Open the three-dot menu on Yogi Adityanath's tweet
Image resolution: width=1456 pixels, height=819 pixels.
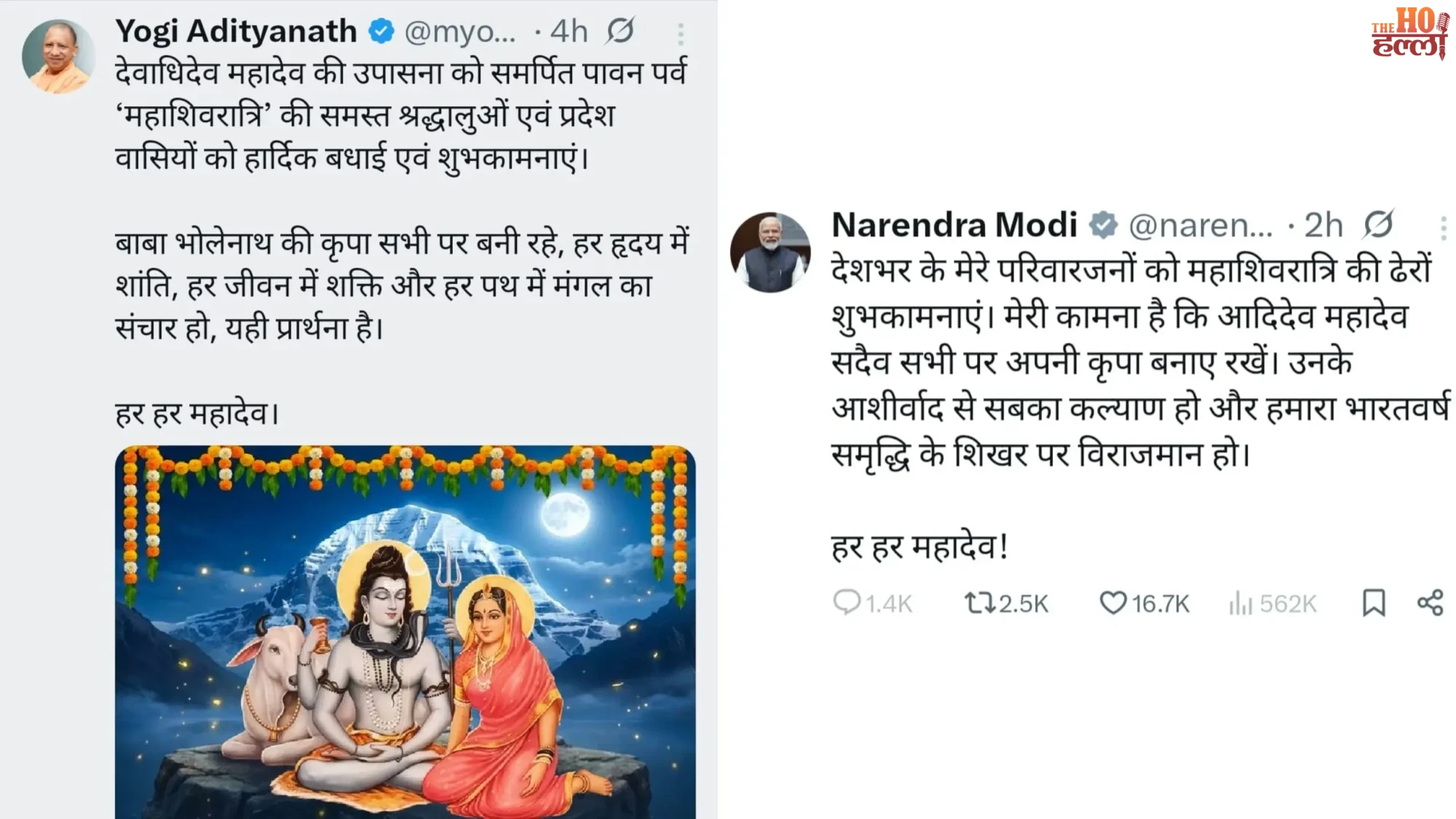pyautogui.click(x=681, y=33)
